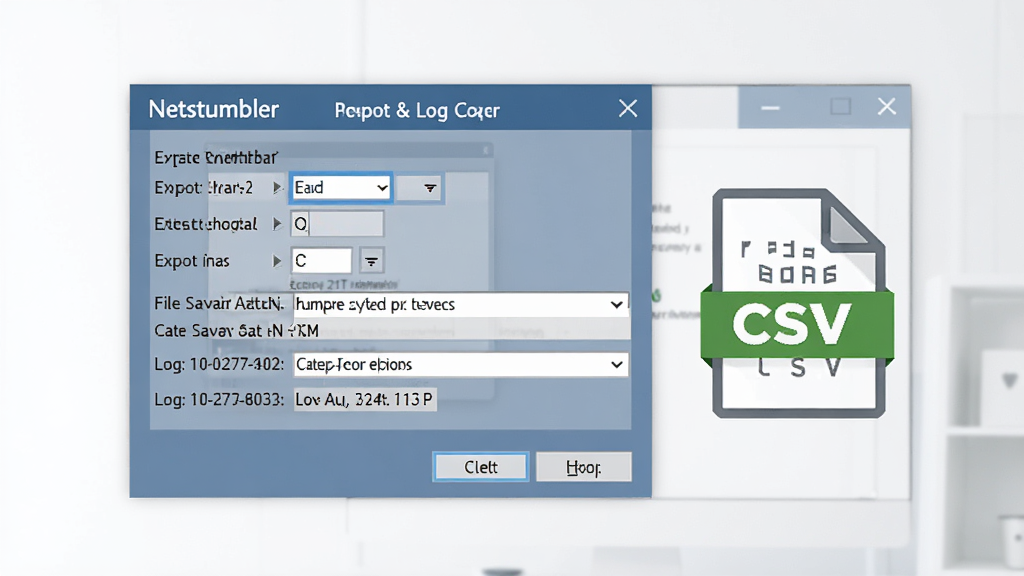
Task: Click the 'File Savair AdttN.' label
Action: (219, 304)
